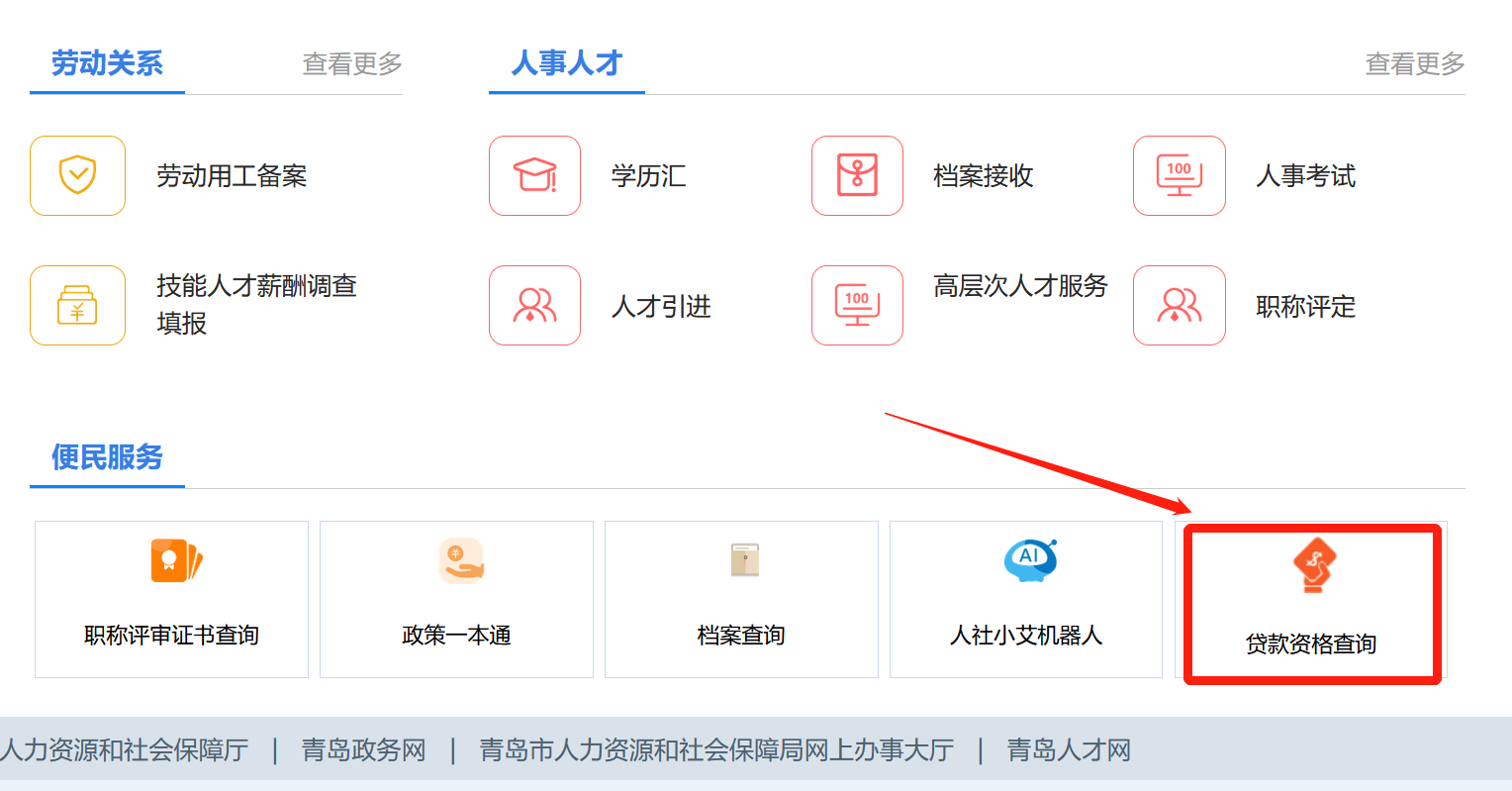Image resolution: width=1512 pixels, height=791 pixels.
Task: Click the 贷款资格查询 orange diamond icon
Action: 1314,565
